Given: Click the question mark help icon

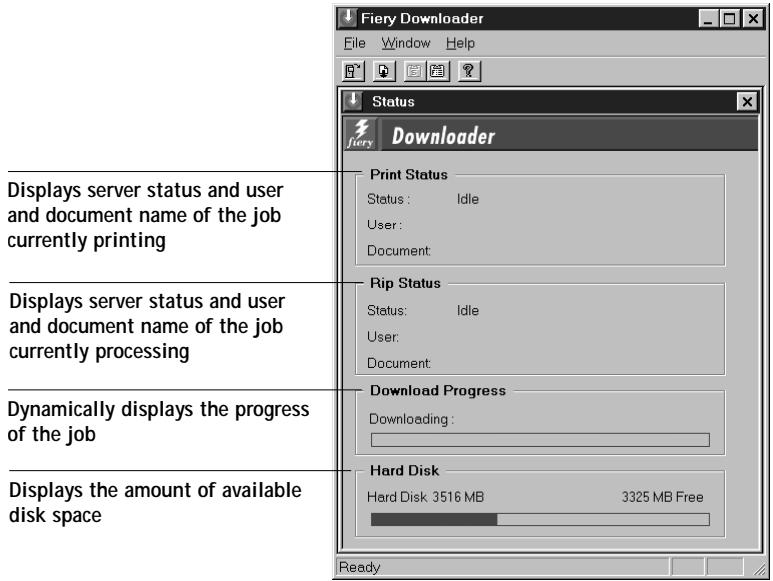Looking at the screenshot, I should 468,71.
